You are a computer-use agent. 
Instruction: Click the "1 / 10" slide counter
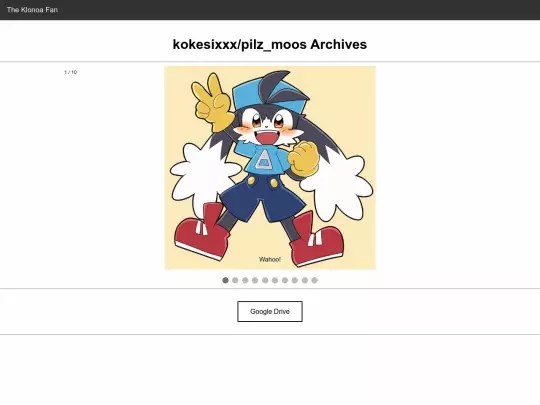coord(71,72)
